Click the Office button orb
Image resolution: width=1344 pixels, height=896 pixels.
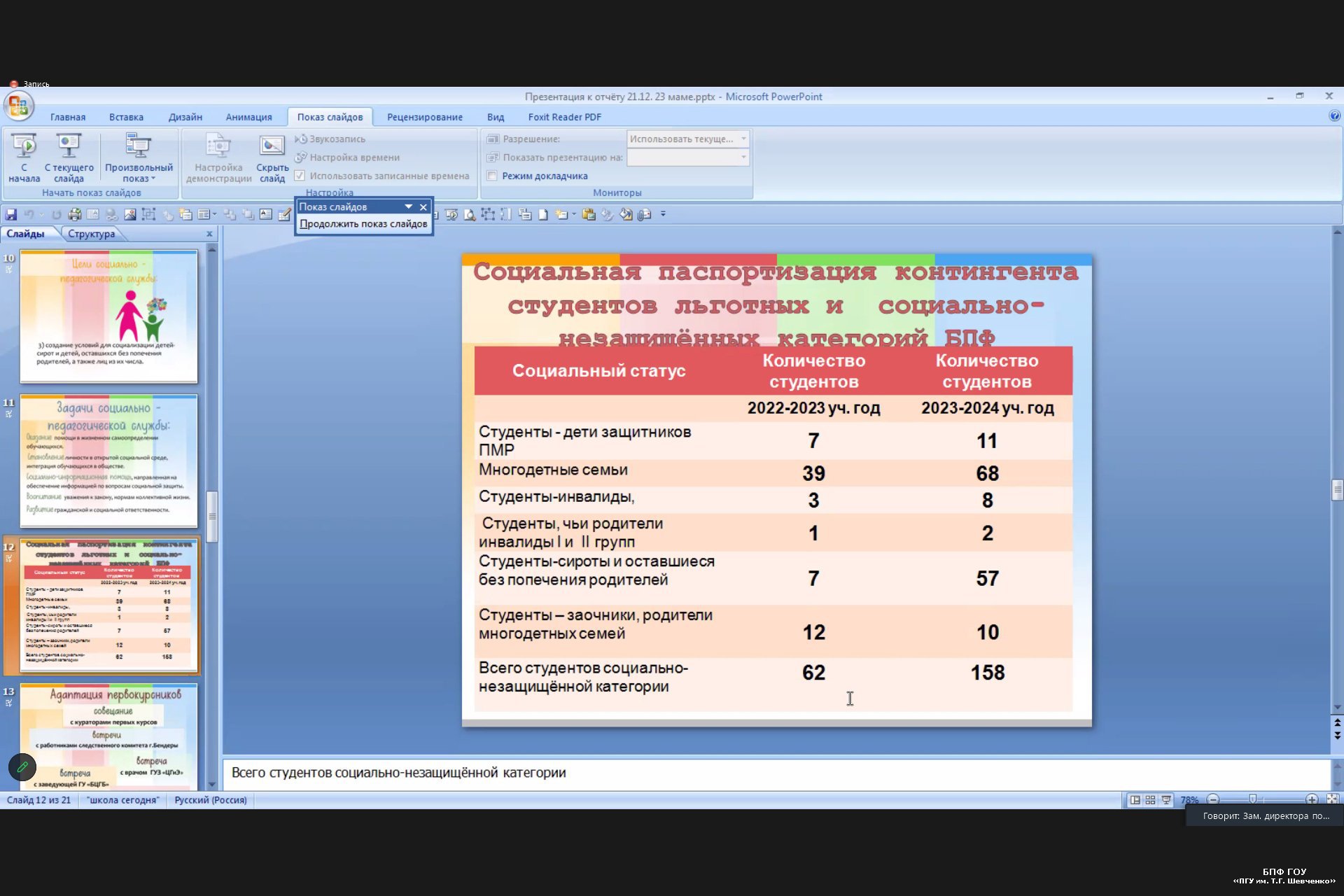pyautogui.click(x=18, y=106)
